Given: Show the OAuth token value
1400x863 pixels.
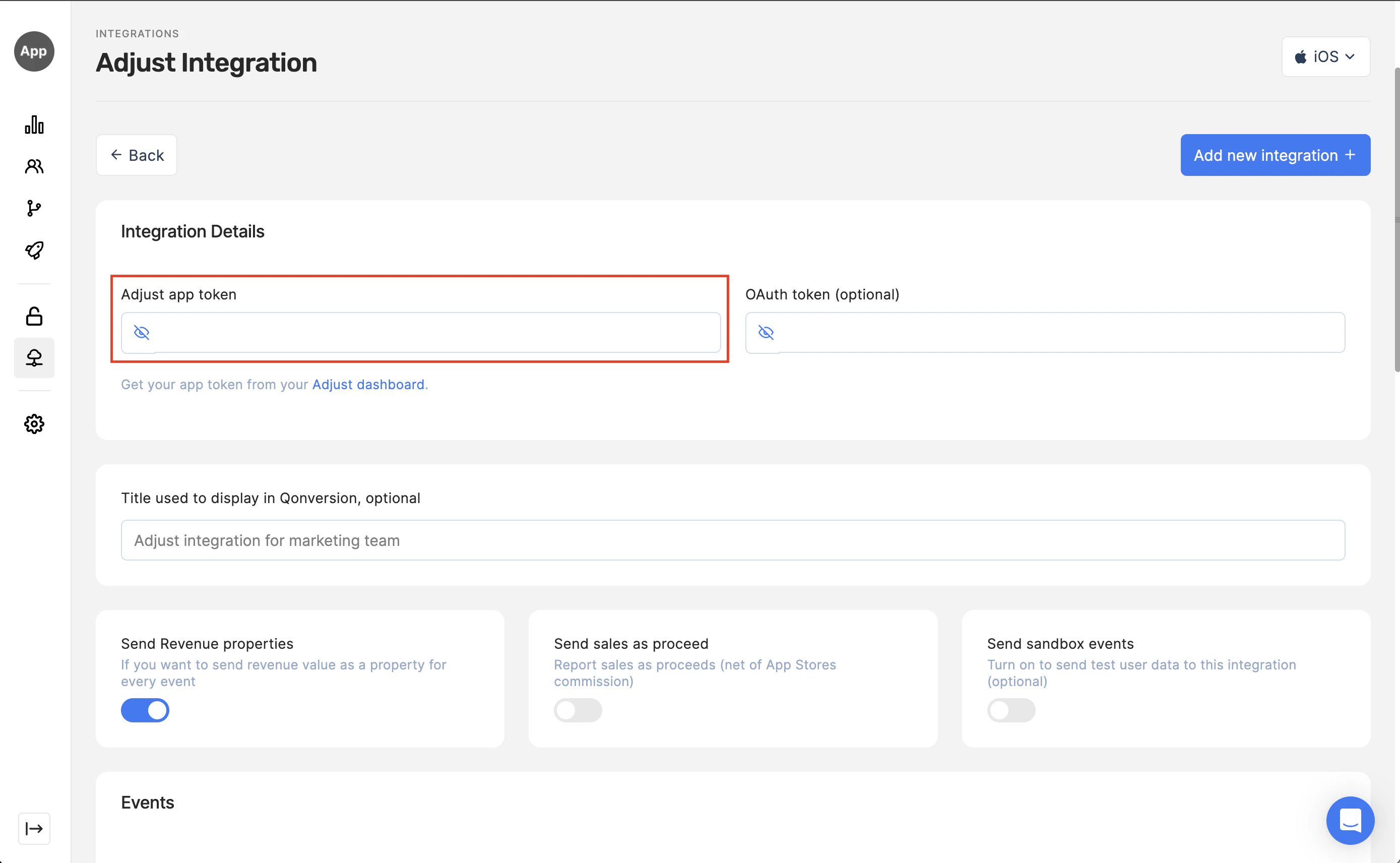Looking at the screenshot, I should [766, 332].
